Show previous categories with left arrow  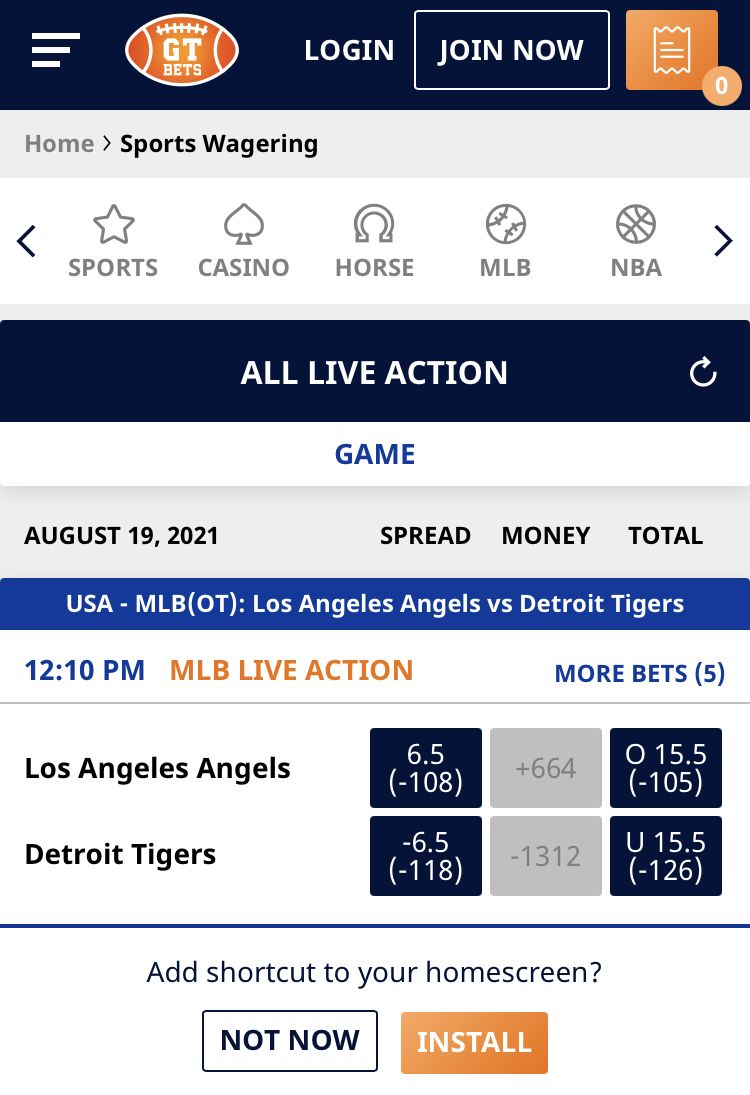tap(27, 242)
